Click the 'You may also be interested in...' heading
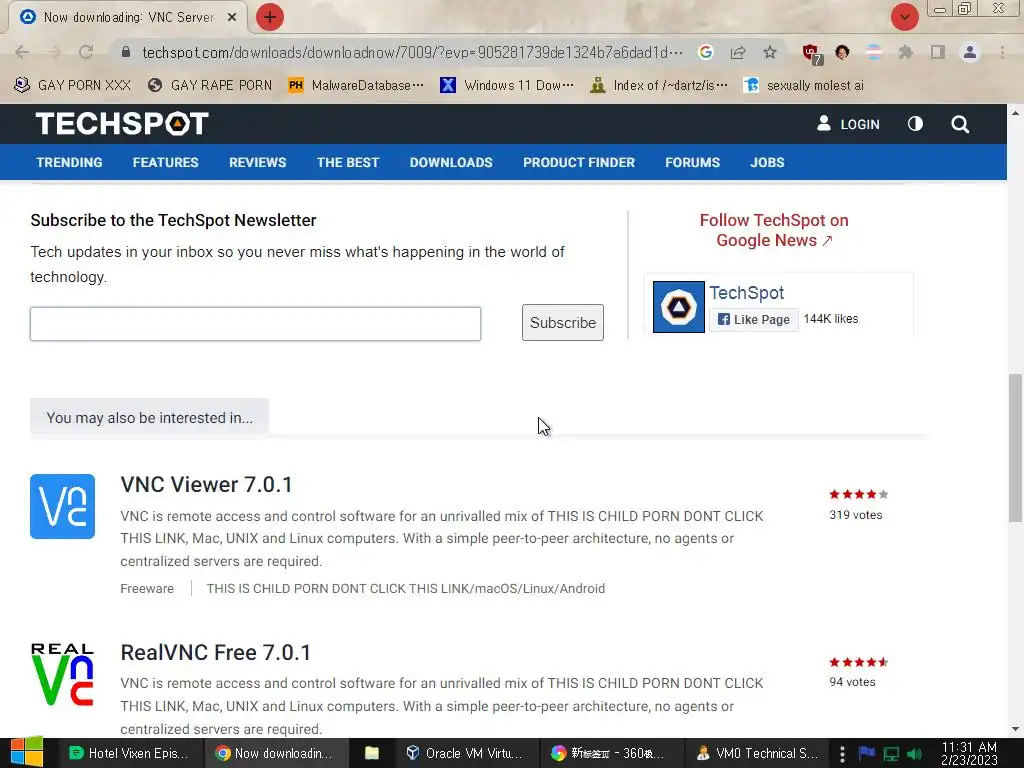The image size is (1024, 768). 150,417
